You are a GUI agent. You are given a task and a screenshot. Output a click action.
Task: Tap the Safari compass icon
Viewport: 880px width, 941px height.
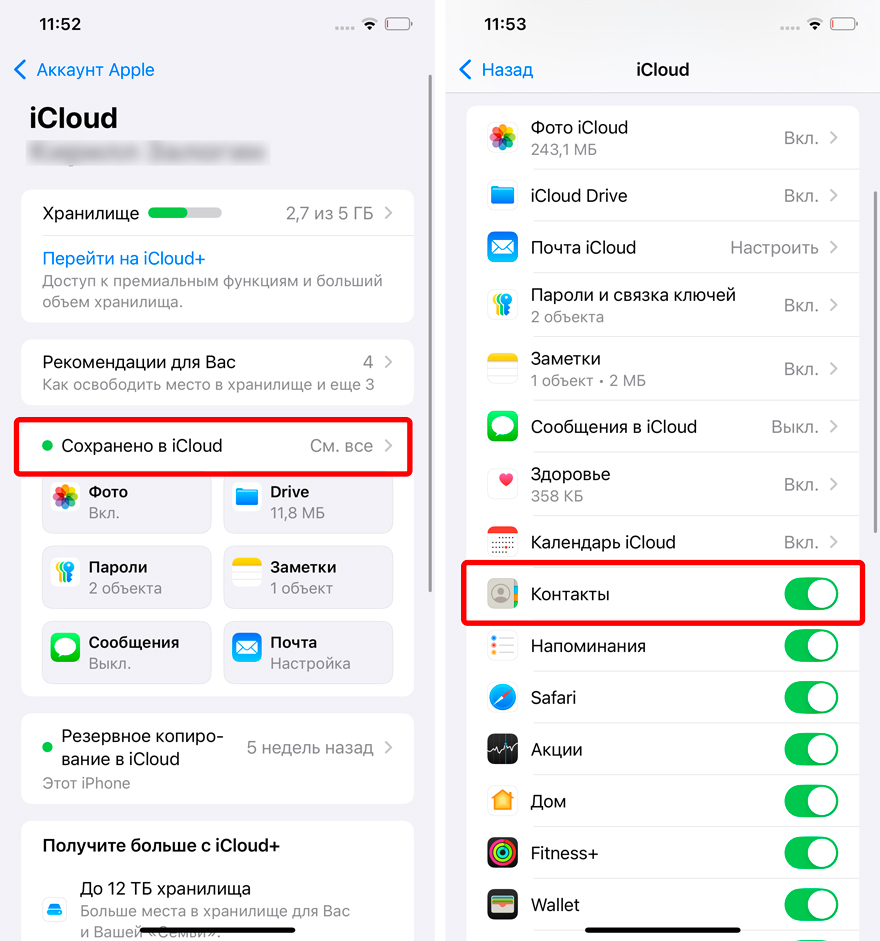[x=502, y=697]
